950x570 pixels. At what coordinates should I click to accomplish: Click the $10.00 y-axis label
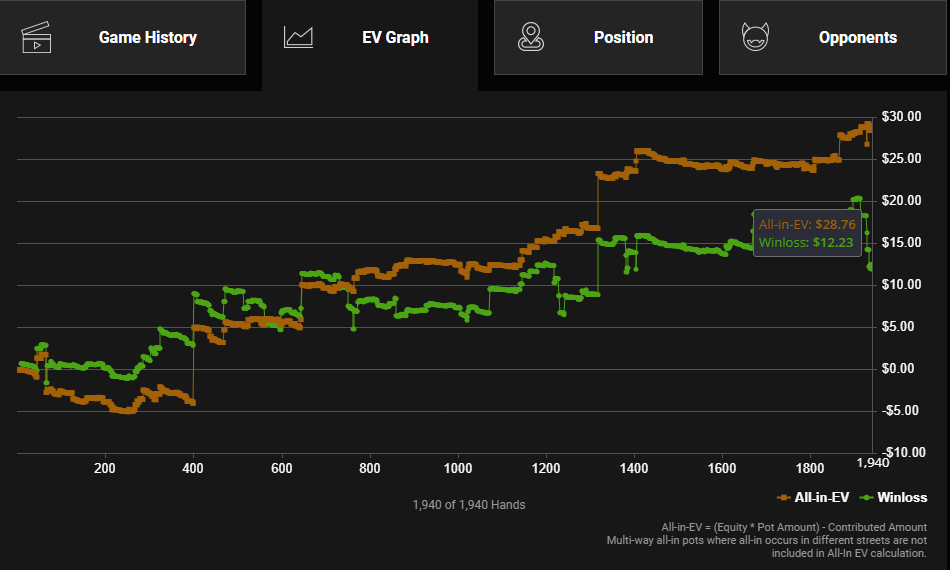coord(902,284)
